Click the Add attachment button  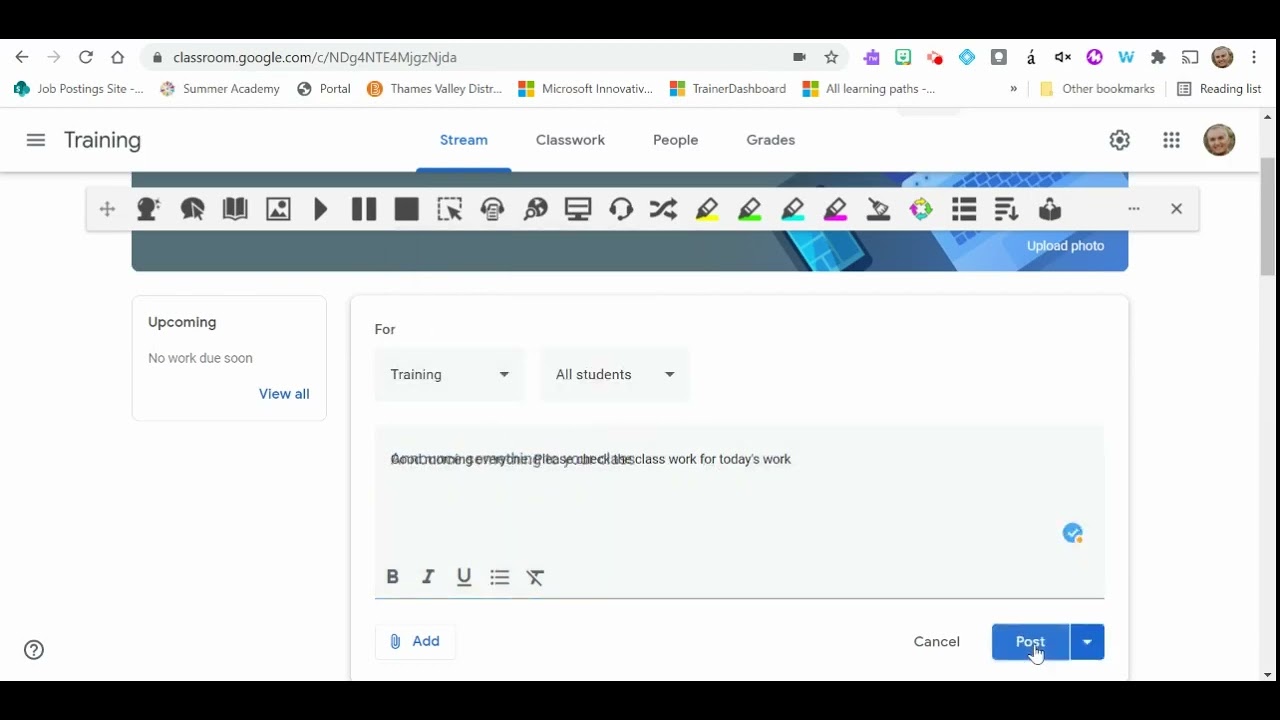415,641
